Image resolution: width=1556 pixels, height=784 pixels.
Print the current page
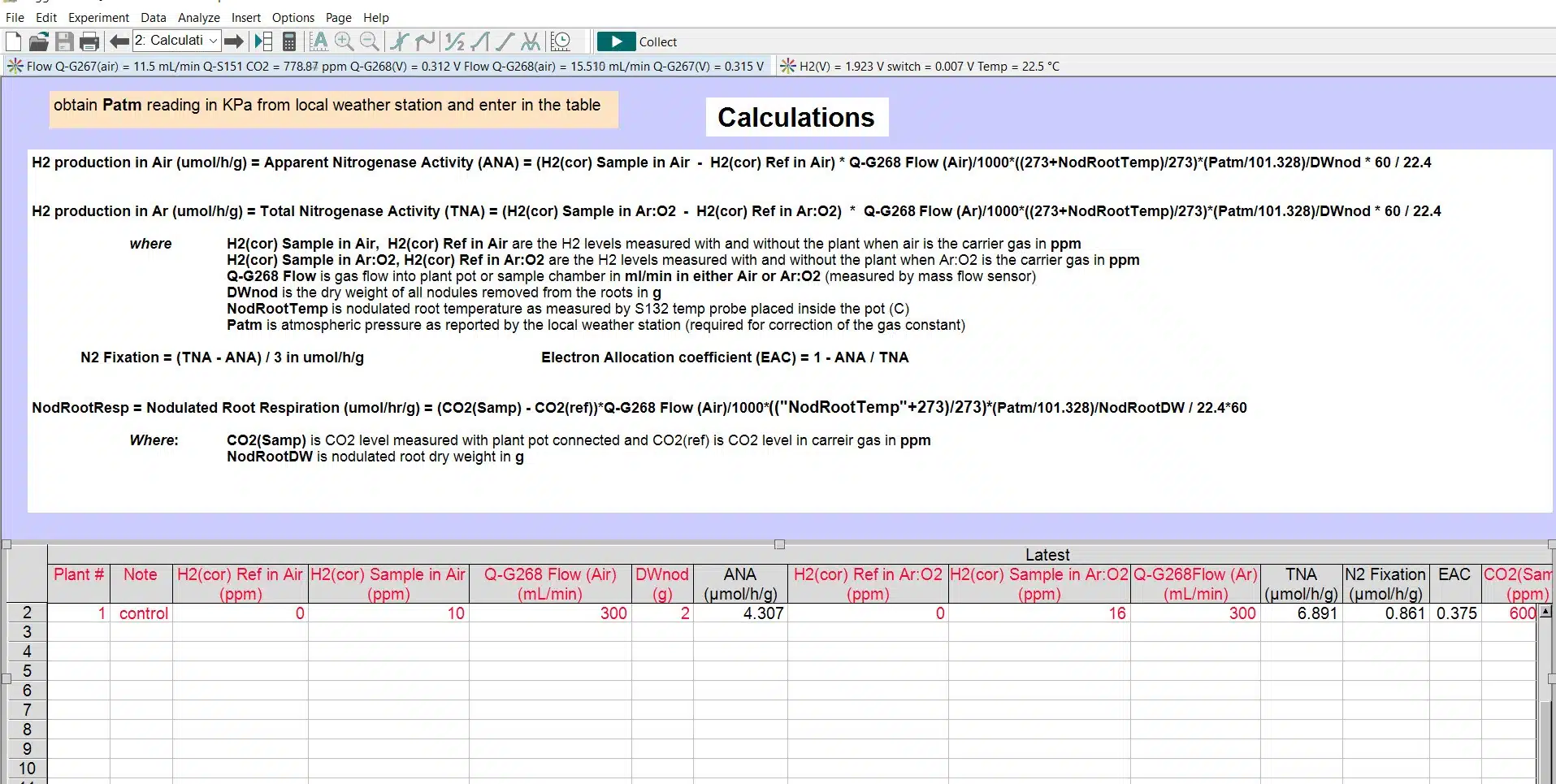[89, 41]
